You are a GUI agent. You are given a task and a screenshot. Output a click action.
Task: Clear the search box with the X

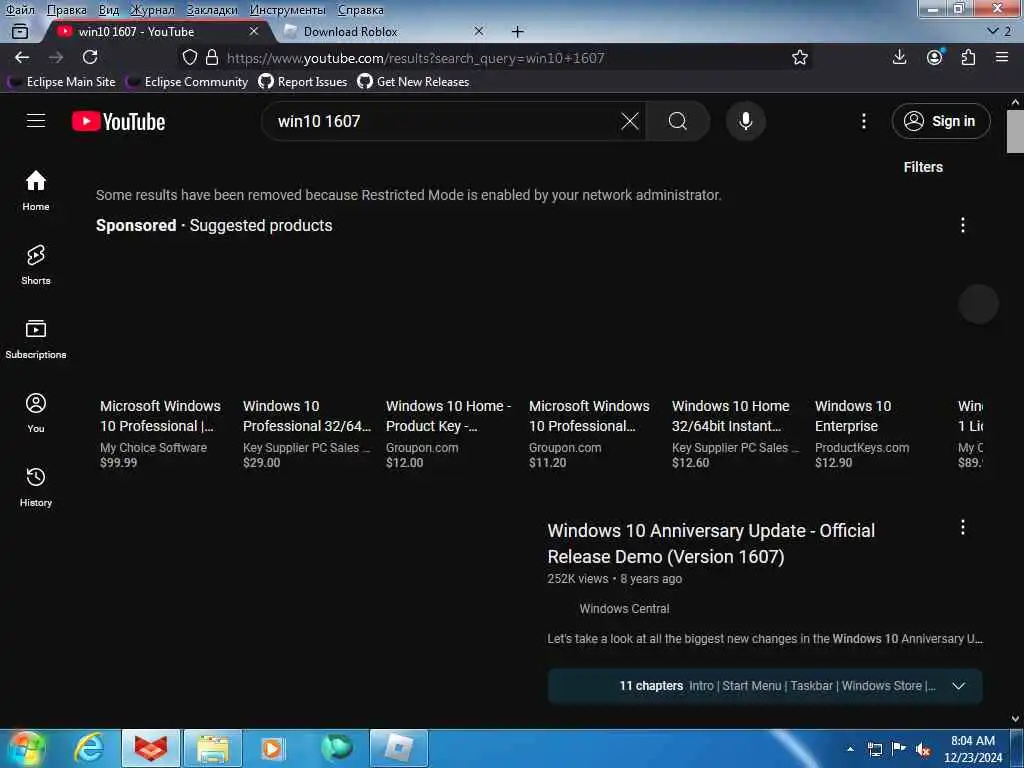630,121
